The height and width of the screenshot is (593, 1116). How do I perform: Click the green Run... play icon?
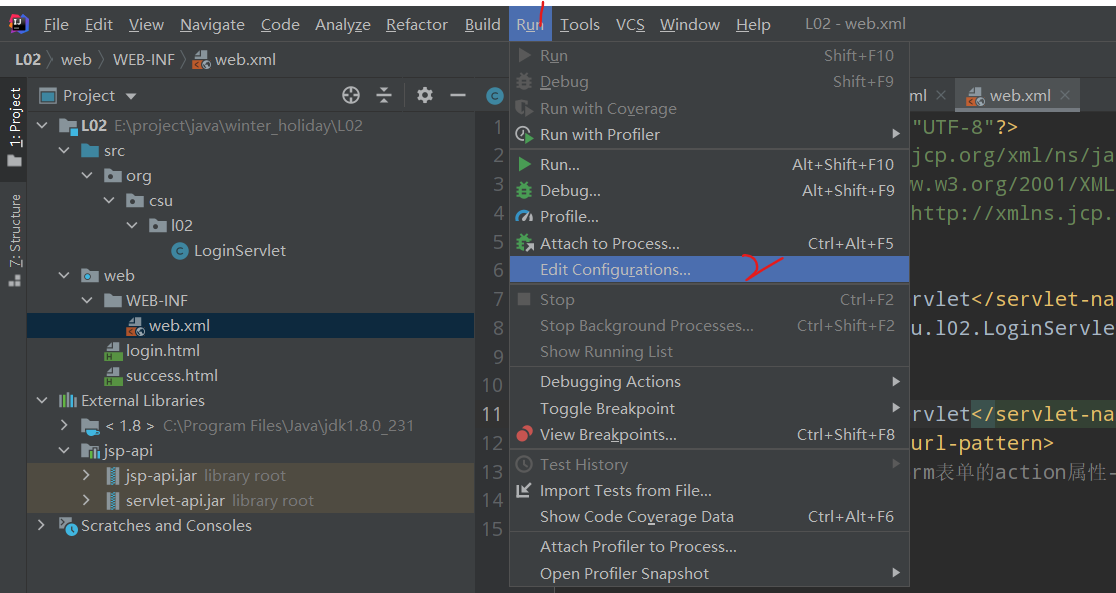(x=525, y=164)
